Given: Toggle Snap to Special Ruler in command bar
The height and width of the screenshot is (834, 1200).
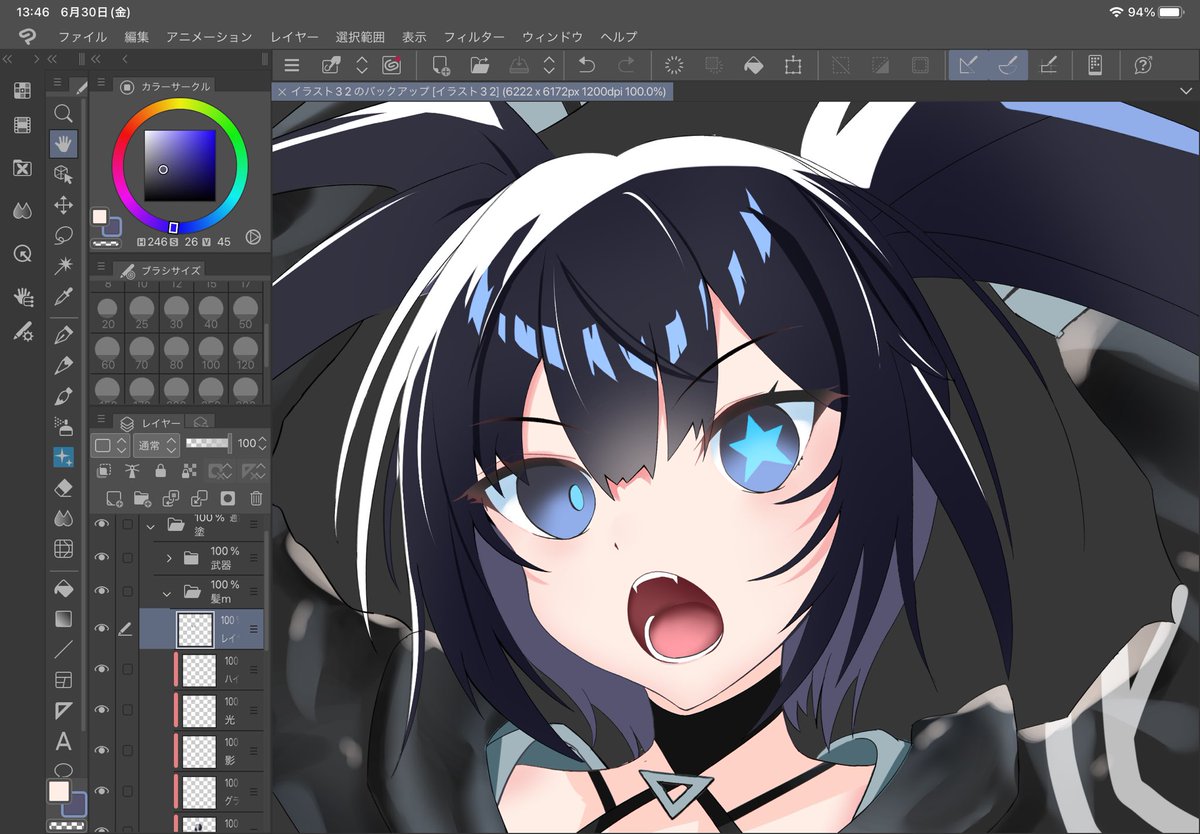Looking at the screenshot, I should coord(1008,66).
